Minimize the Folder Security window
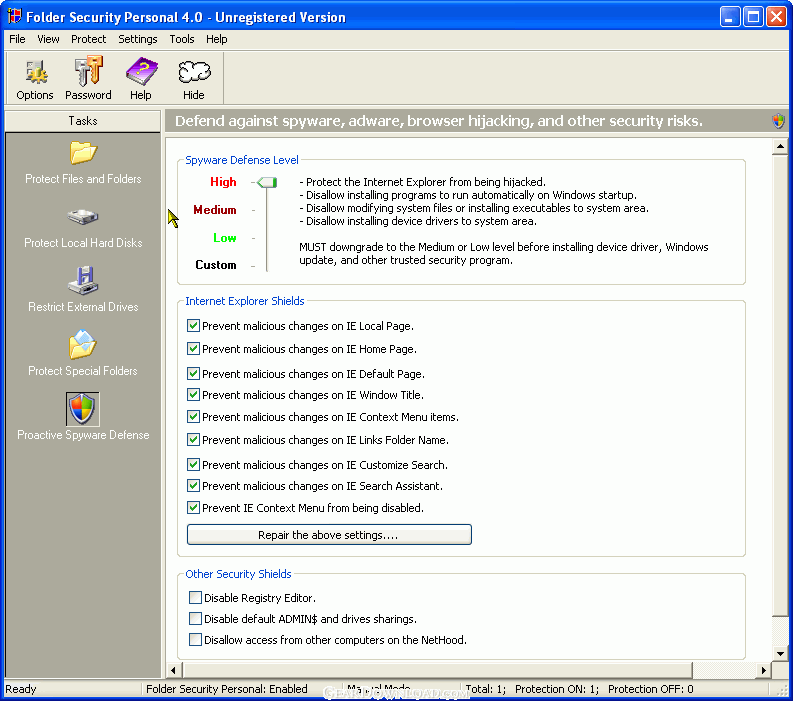 [730, 17]
